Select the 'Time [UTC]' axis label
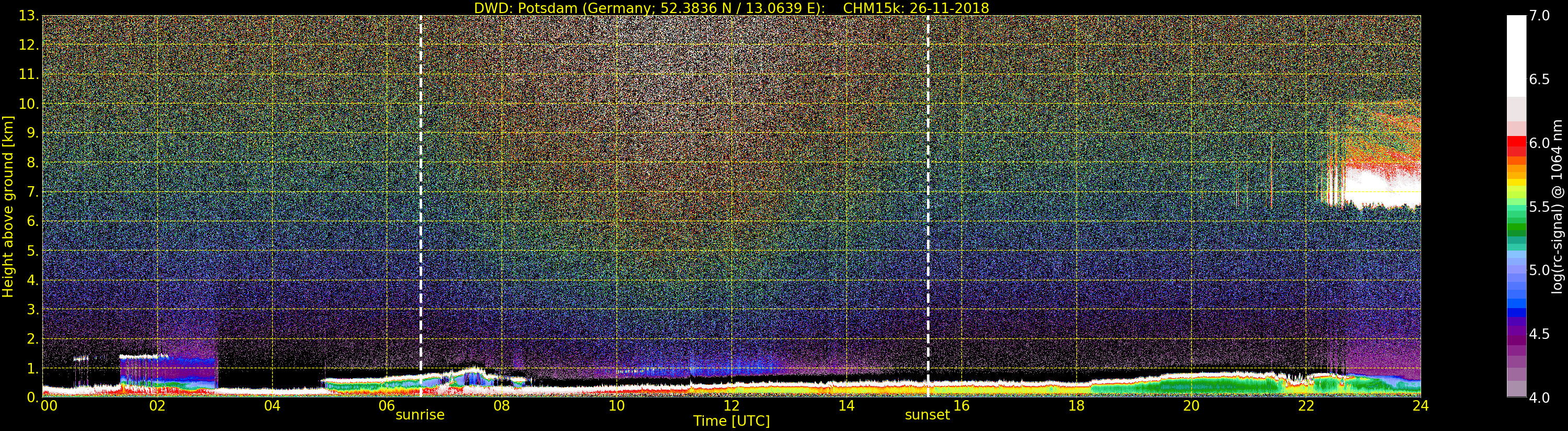Viewport: 1568px width, 431px height. tap(731, 421)
